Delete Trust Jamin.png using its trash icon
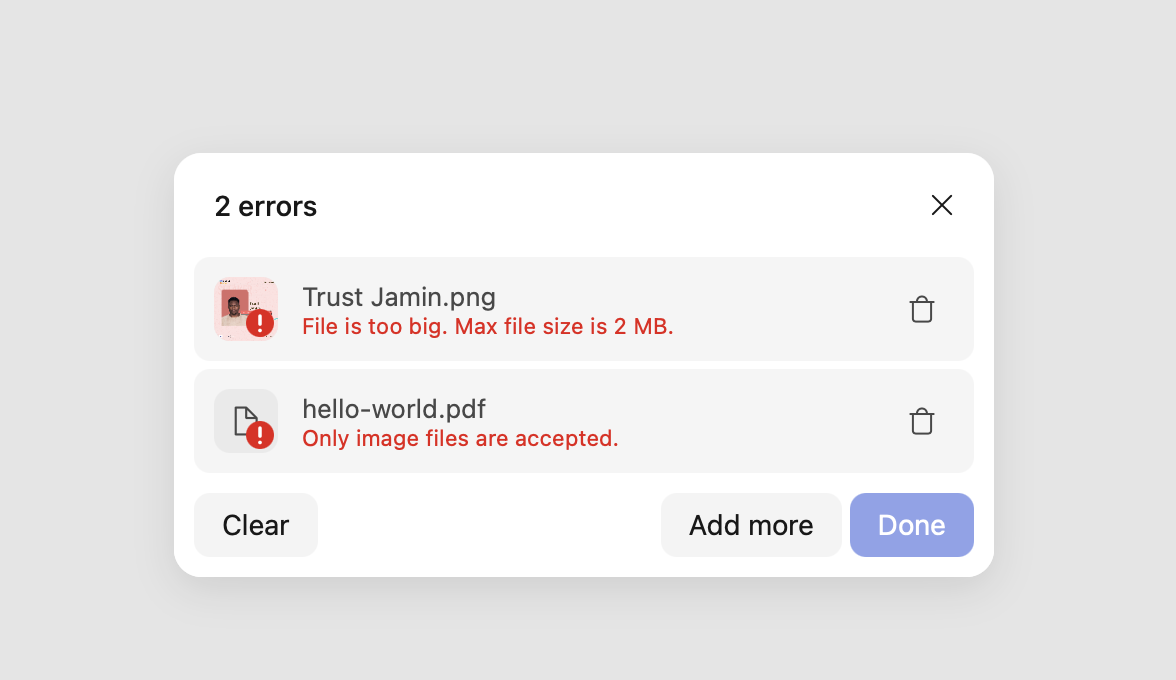The height and width of the screenshot is (680, 1176). click(921, 309)
